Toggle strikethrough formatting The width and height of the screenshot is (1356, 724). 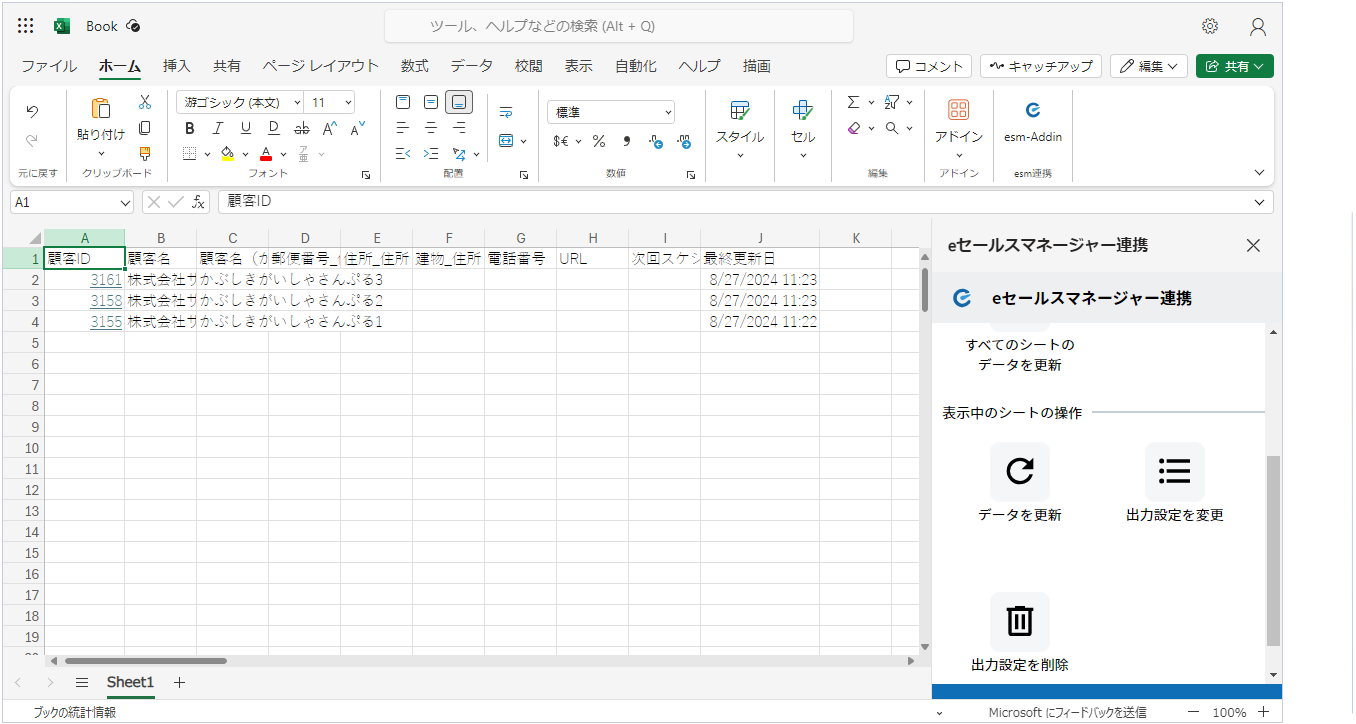click(302, 128)
